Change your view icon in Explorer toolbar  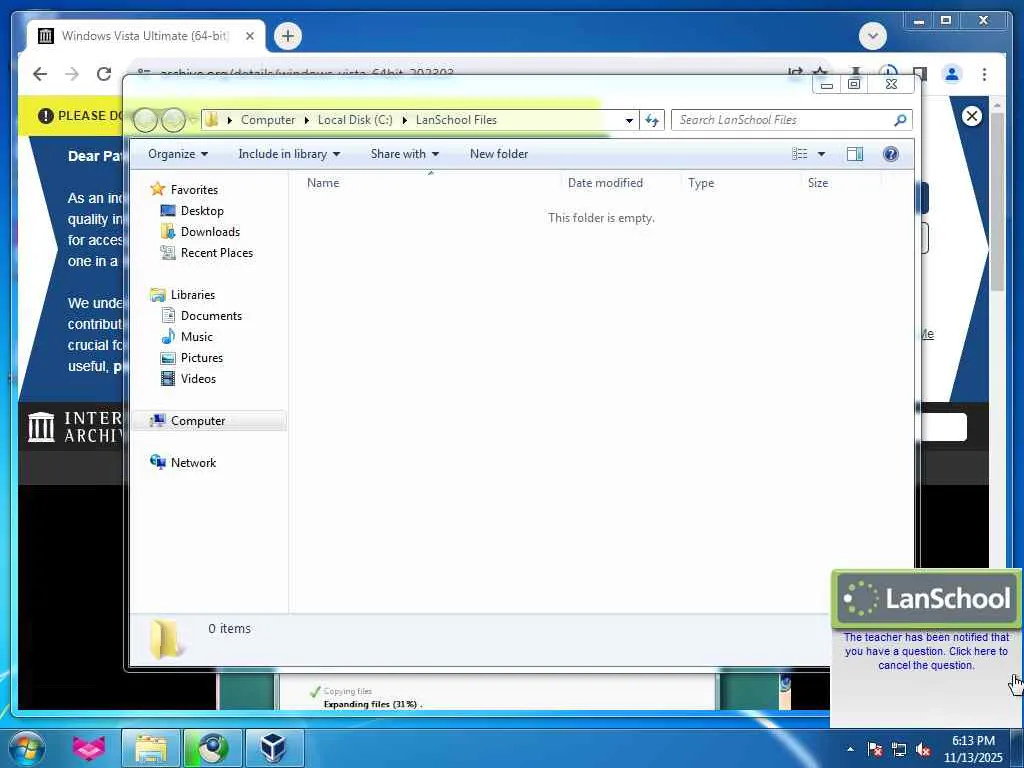(799, 154)
